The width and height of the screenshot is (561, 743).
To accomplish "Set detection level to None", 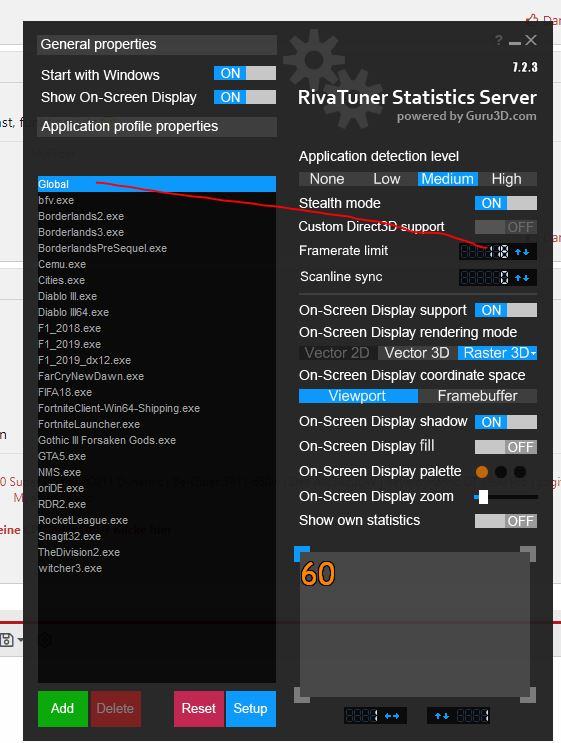I will pyautogui.click(x=327, y=179).
